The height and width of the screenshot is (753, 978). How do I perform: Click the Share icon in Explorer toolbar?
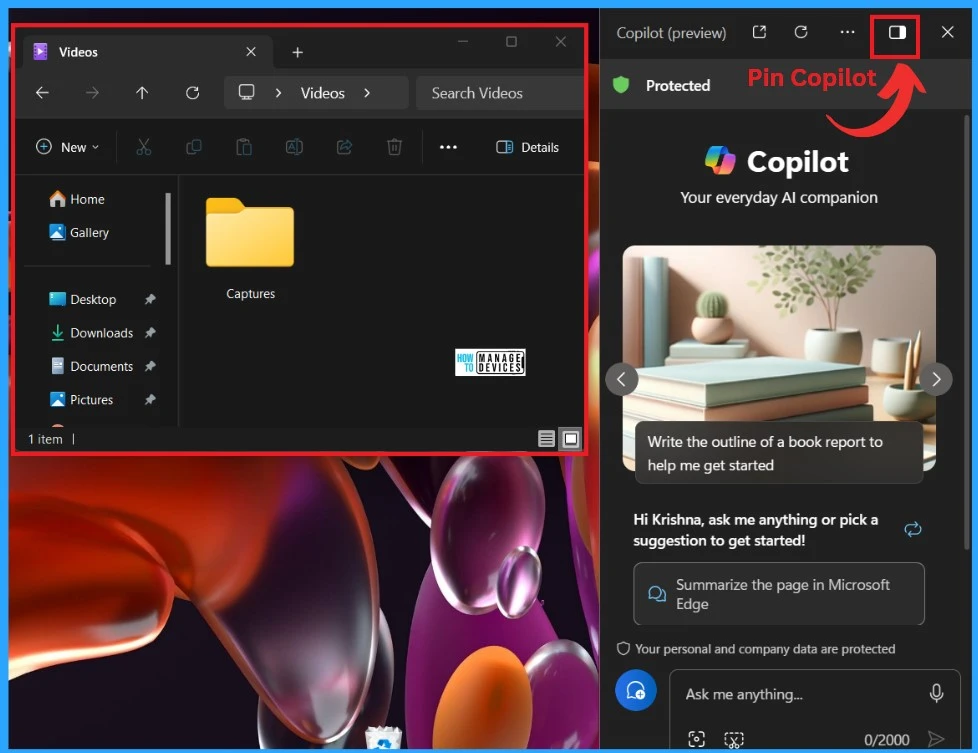(344, 147)
